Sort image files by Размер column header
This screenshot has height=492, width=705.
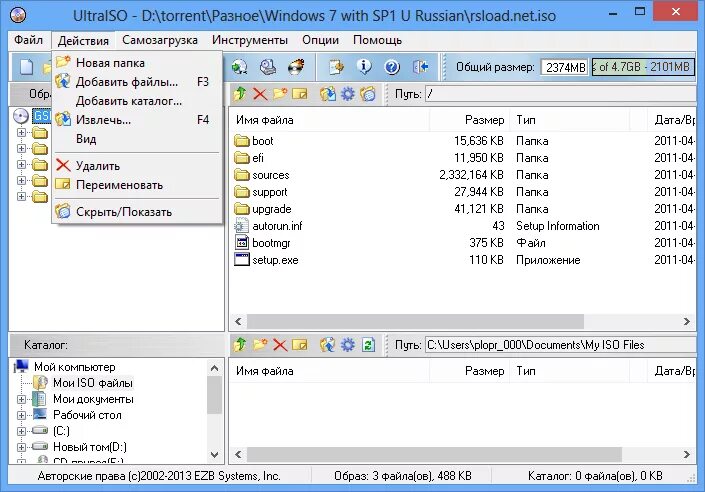click(x=469, y=120)
